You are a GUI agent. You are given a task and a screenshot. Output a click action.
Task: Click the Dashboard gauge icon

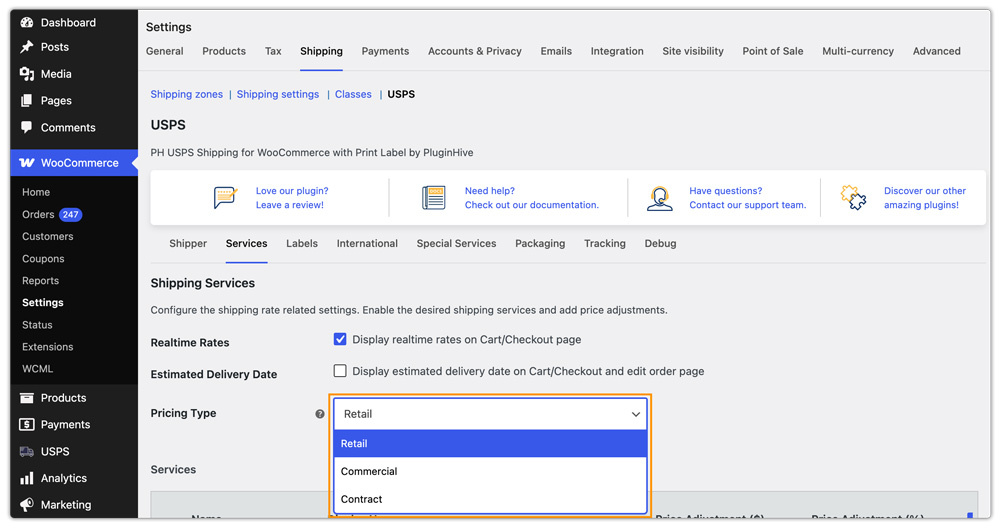click(x=27, y=22)
